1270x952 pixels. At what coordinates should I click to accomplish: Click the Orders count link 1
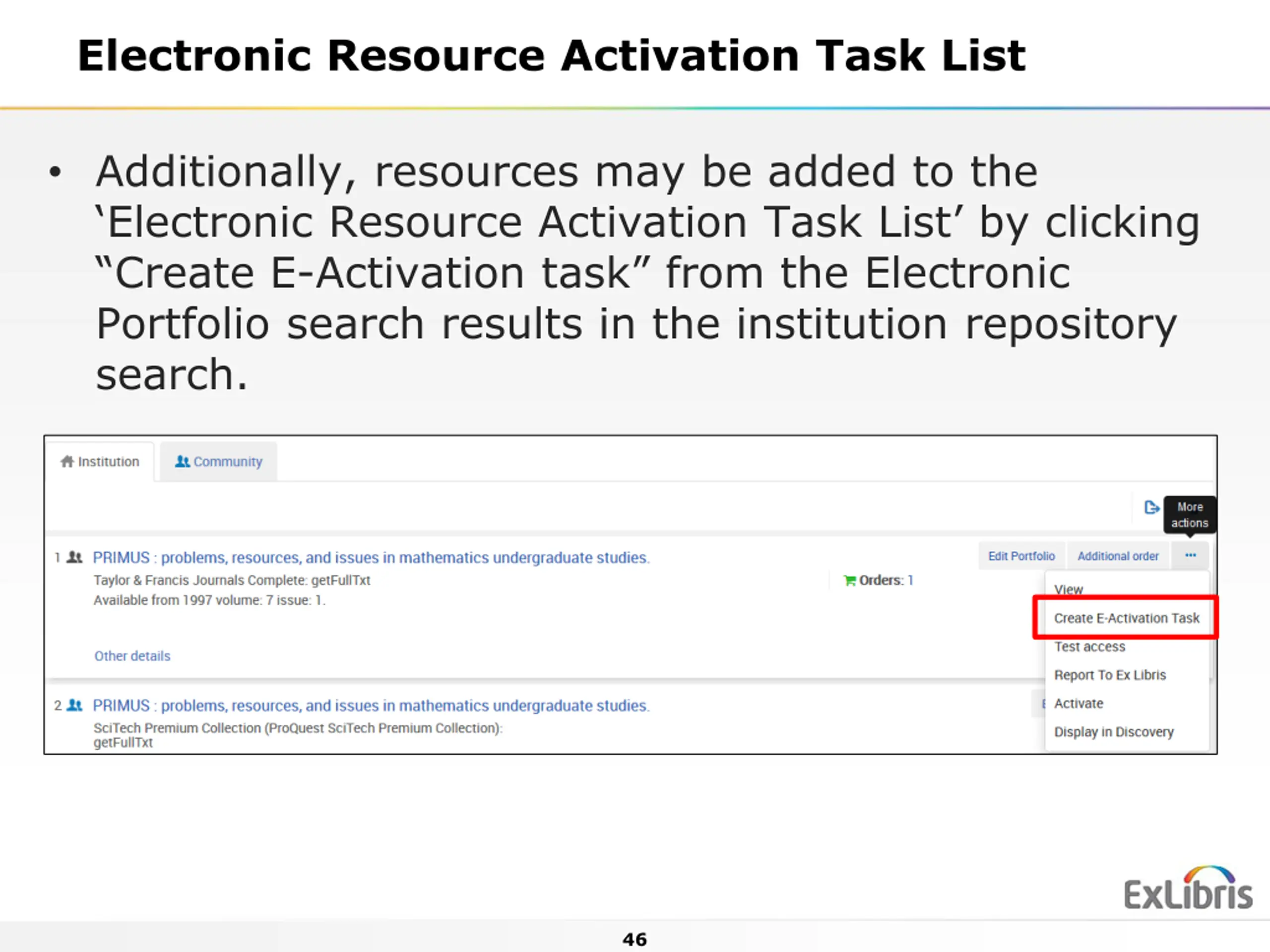[x=910, y=580]
